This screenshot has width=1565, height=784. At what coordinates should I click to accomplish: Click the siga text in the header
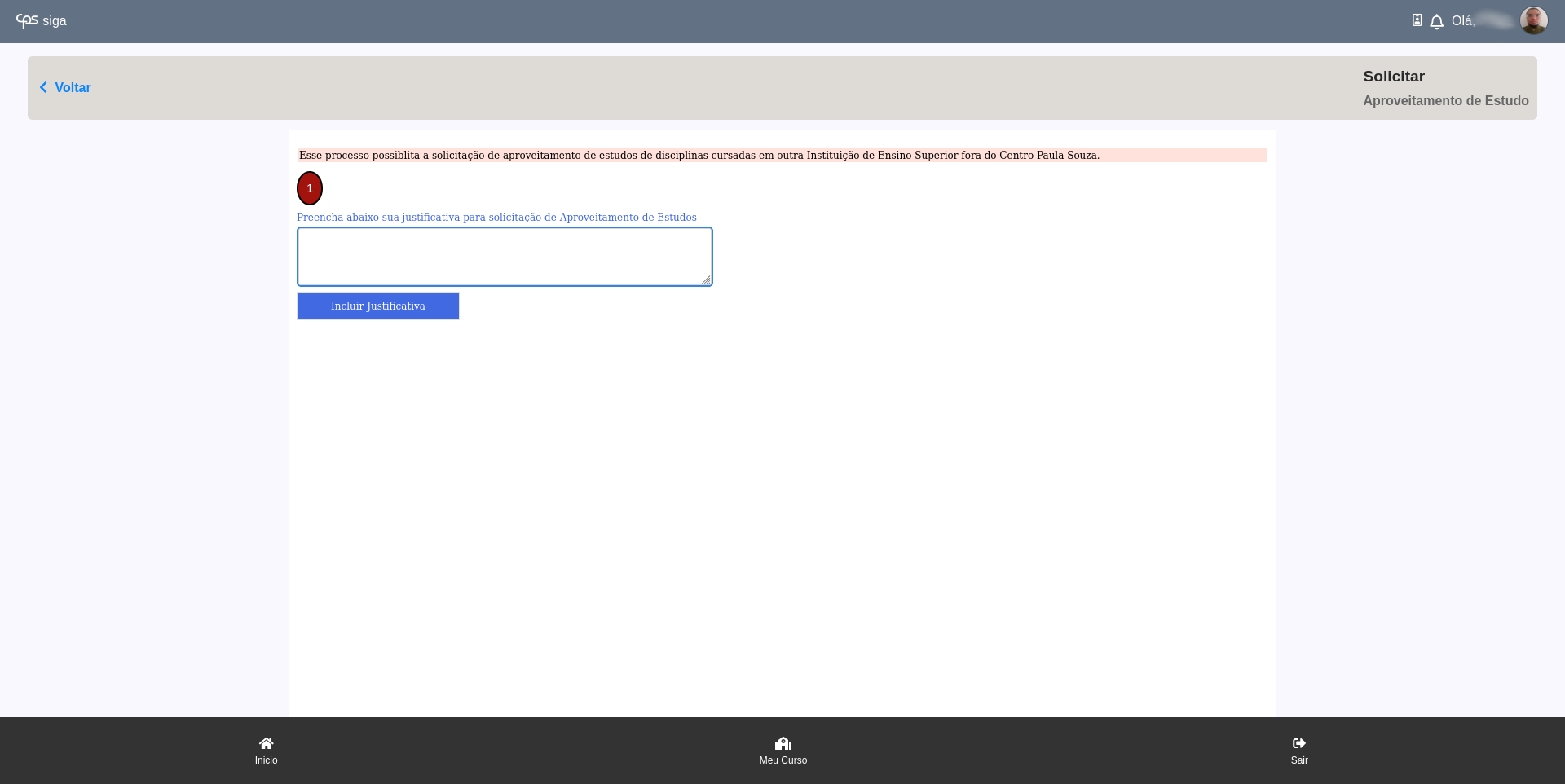pyautogui.click(x=55, y=21)
